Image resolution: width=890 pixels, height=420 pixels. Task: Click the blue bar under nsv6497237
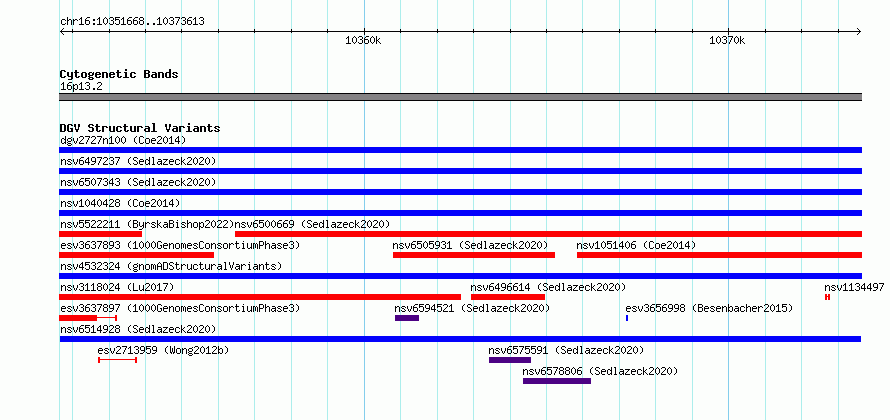(x=460, y=171)
